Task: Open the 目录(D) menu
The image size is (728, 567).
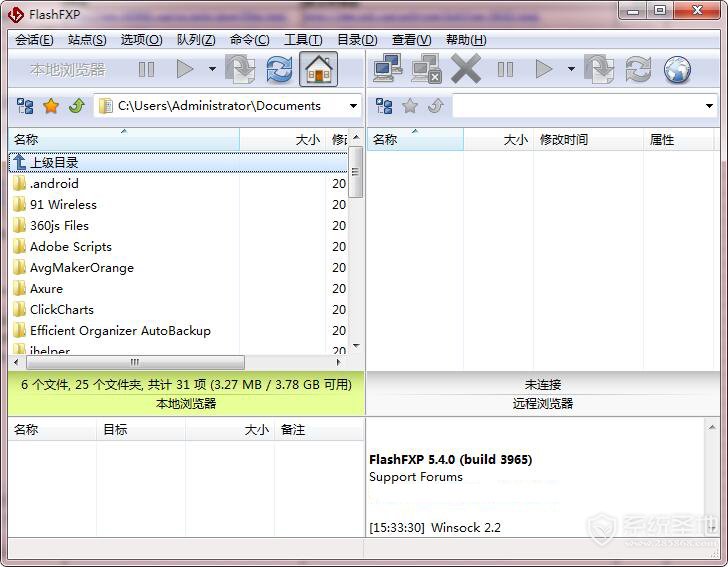Action: (x=358, y=40)
